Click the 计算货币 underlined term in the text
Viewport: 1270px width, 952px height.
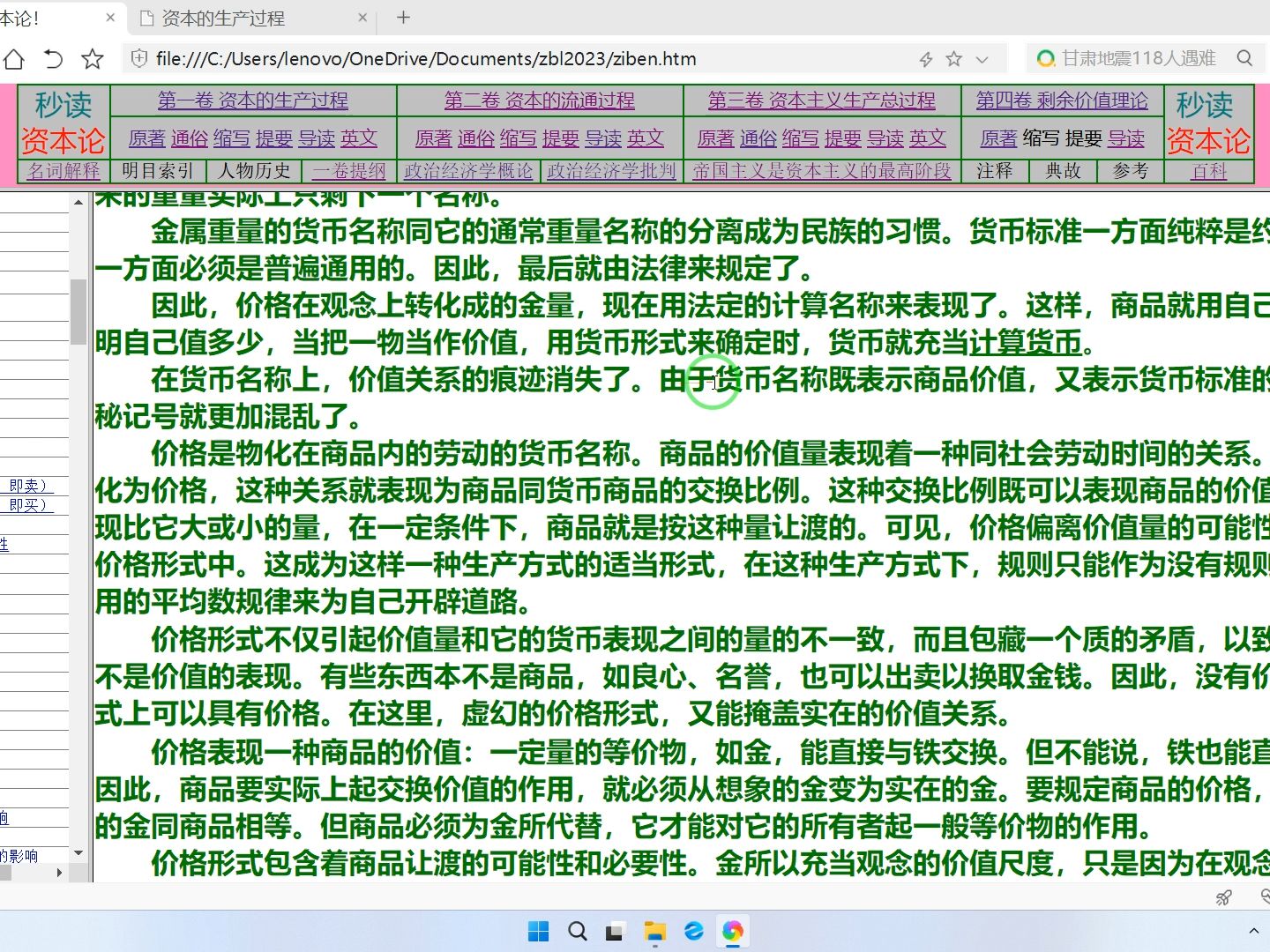pyautogui.click(x=1026, y=342)
